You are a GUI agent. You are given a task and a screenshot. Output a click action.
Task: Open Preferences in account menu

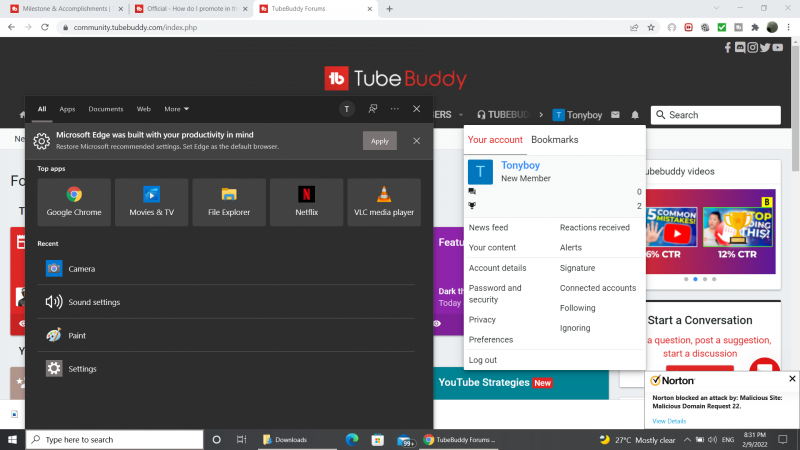point(490,340)
